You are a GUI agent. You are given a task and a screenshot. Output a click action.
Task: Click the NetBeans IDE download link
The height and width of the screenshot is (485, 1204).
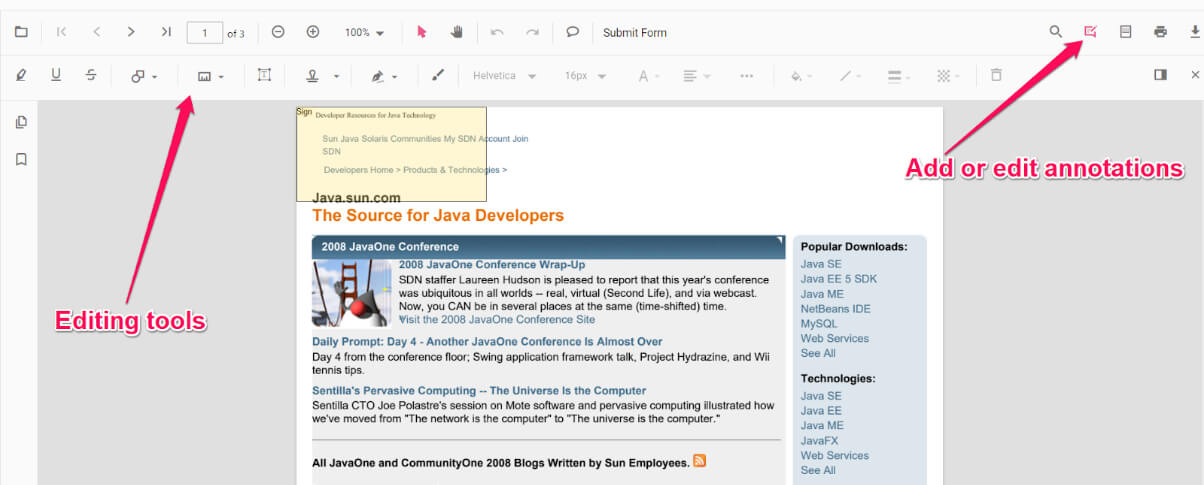pyautogui.click(x=836, y=309)
